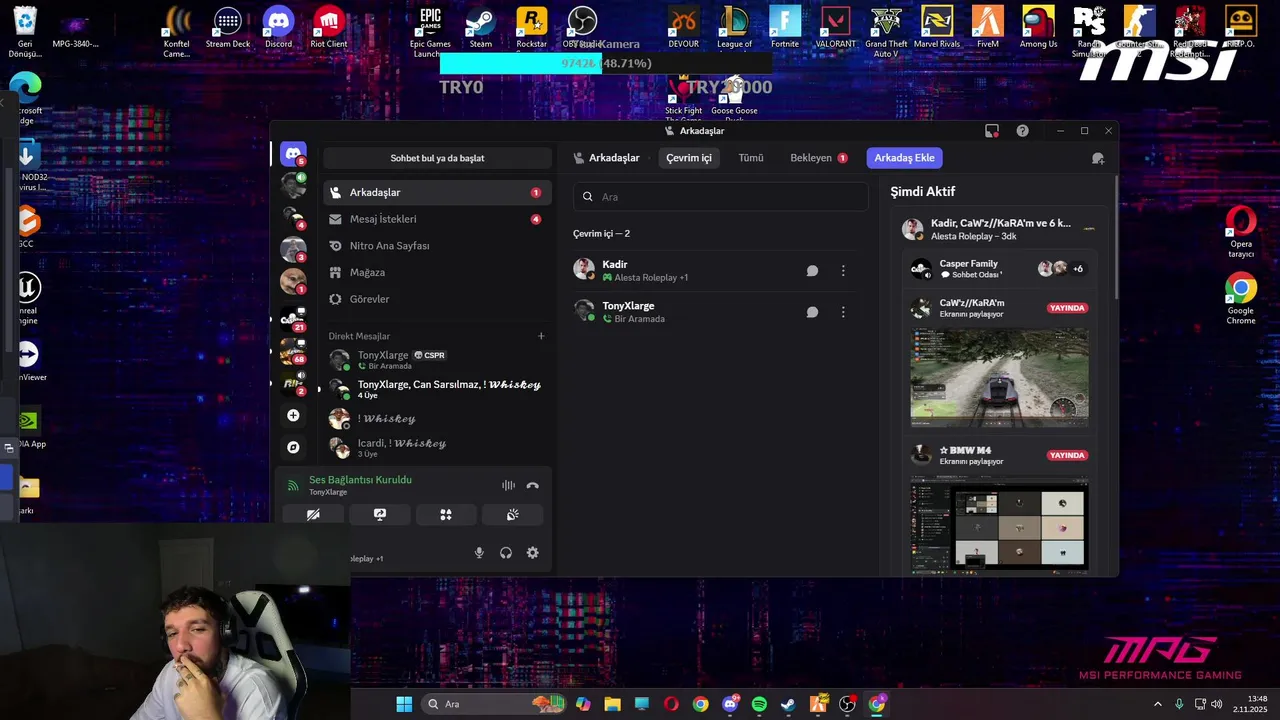The width and height of the screenshot is (1280, 720).
Task: Click Add a Server plus icon
Action: [x=293, y=415]
